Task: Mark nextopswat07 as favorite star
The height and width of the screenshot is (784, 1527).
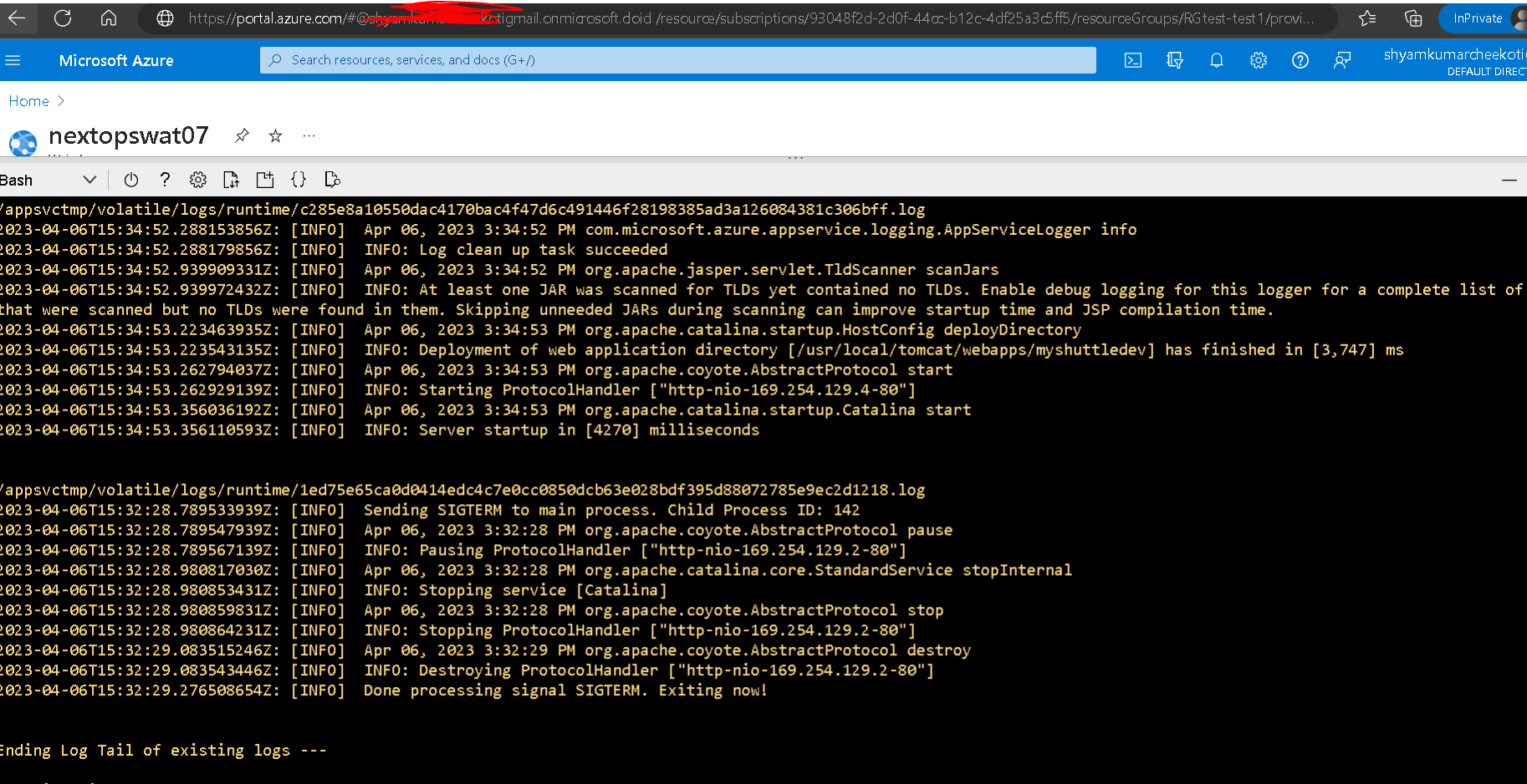Action: tap(275, 135)
